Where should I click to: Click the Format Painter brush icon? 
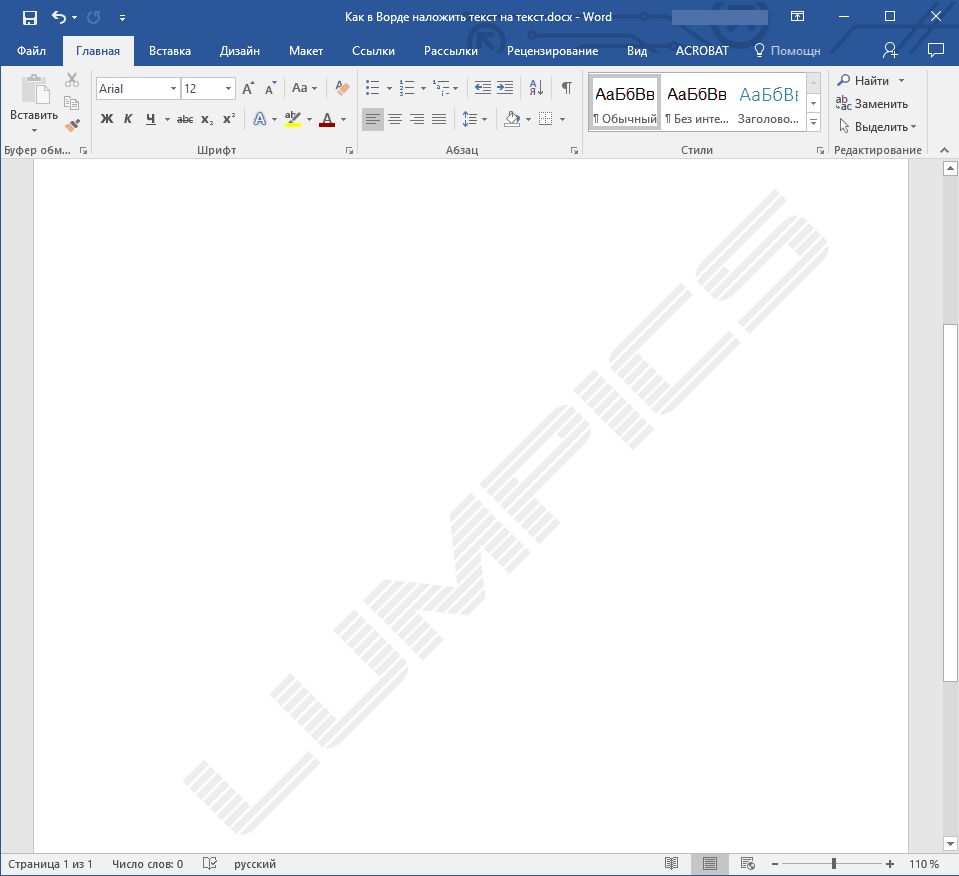click(x=72, y=125)
